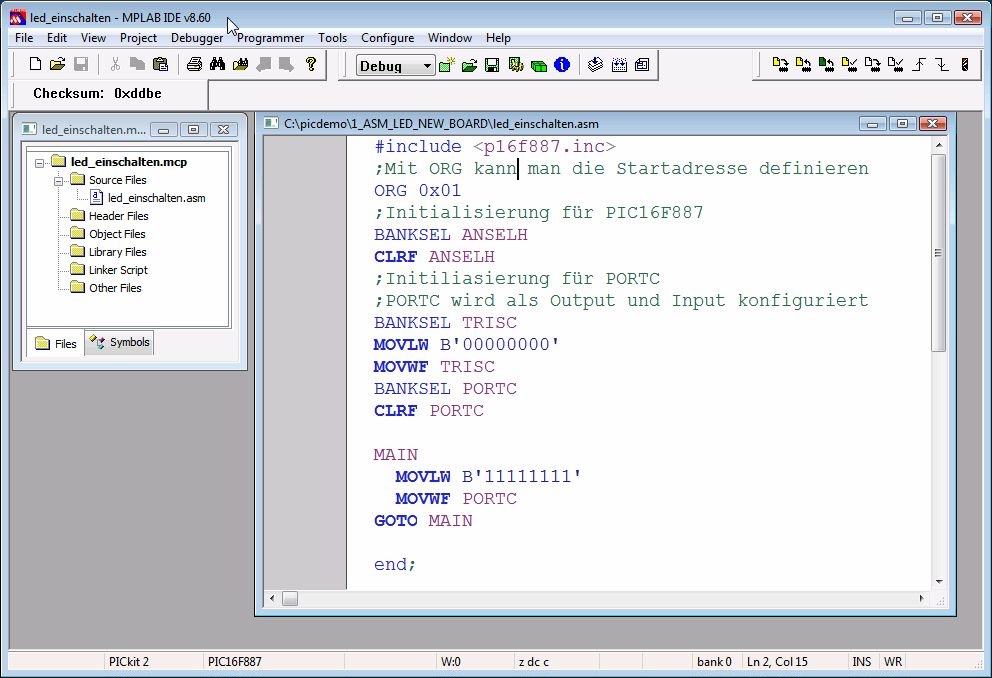992x678 pixels.
Task: Collapse the led_einschalten.mcp project node
Action: pos(39,163)
